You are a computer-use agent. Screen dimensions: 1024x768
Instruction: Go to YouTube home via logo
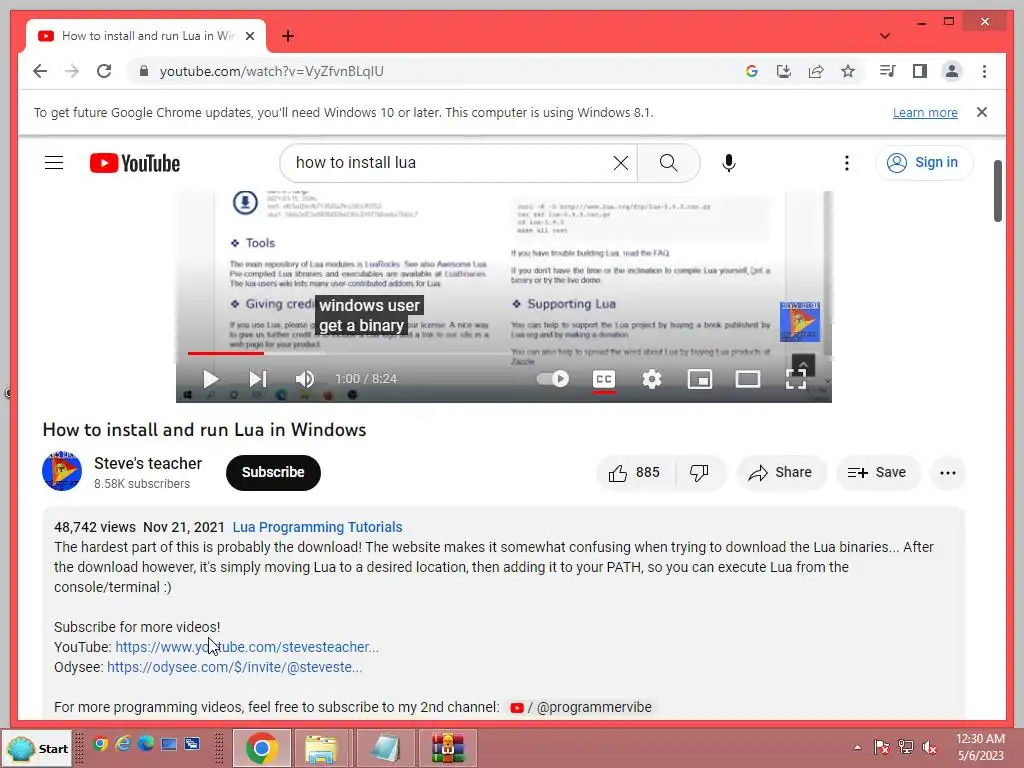pos(135,163)
